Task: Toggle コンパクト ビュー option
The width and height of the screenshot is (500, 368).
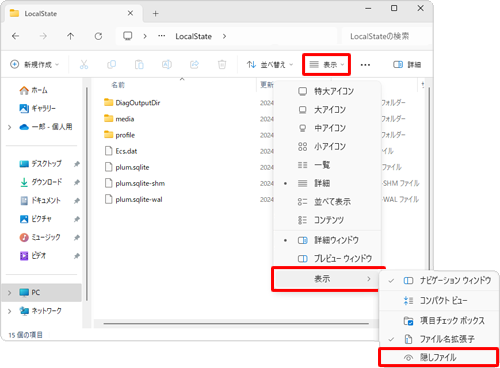Action: (439, 301)
